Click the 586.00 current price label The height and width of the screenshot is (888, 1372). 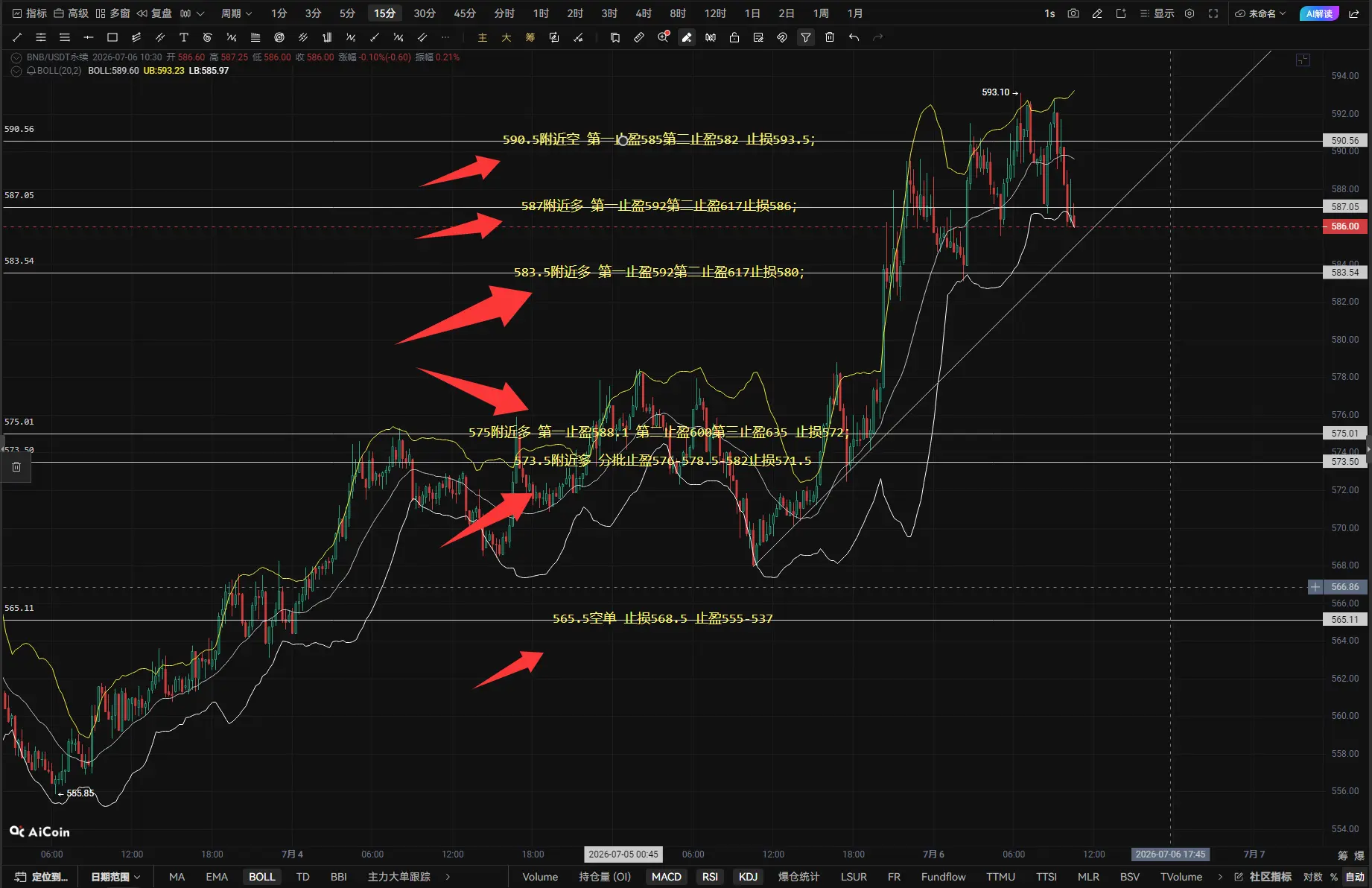1345,226
